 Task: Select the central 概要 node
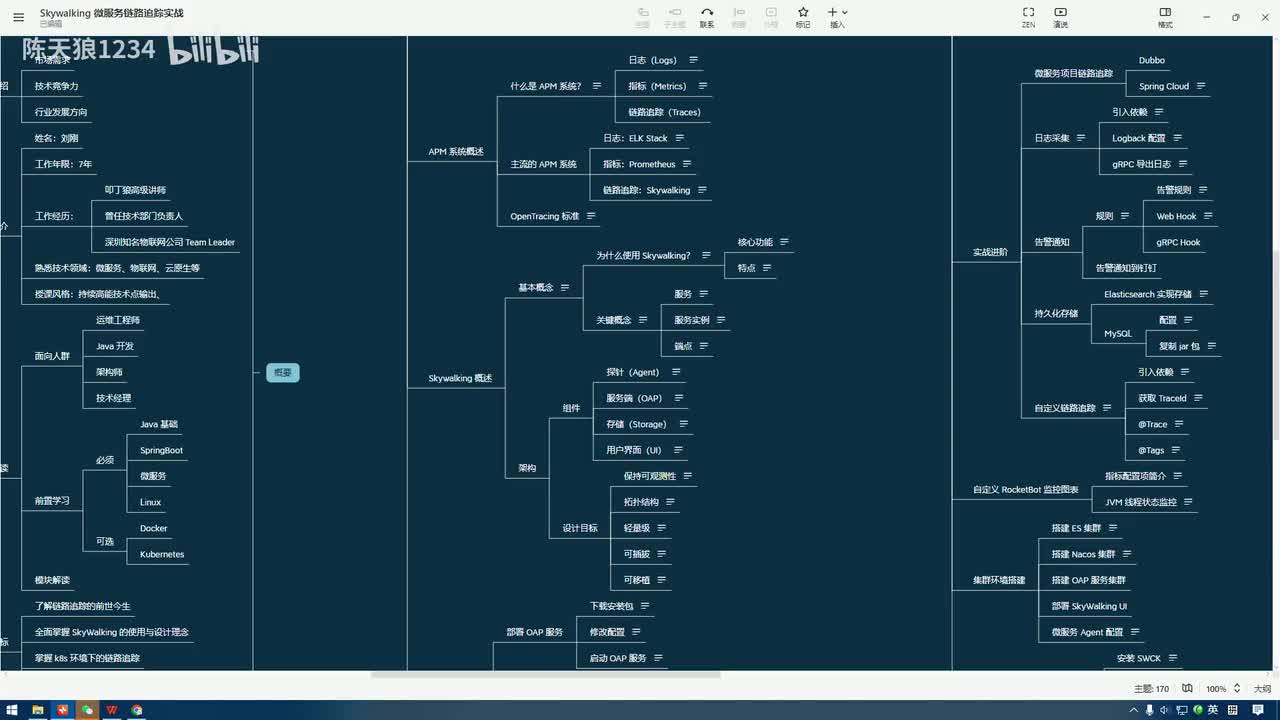click(x=283, y=372)
